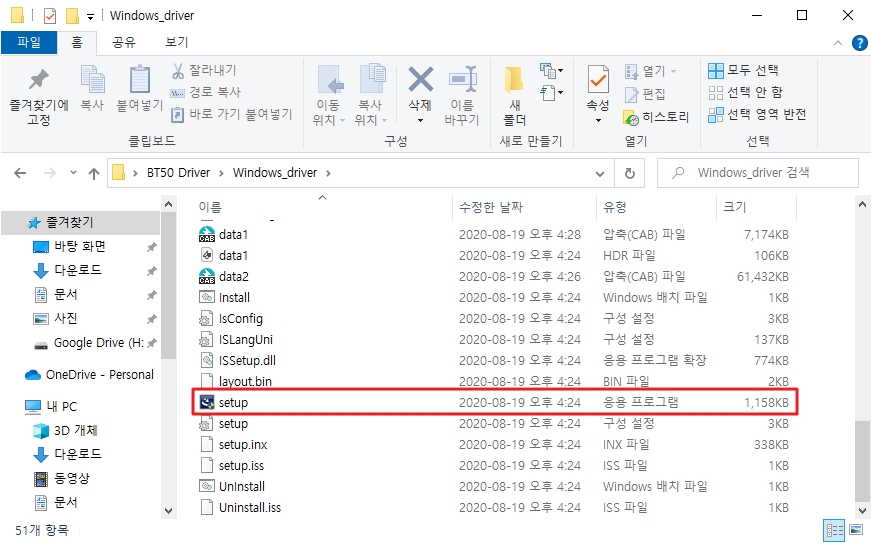The height and width of the screenshot is (543, 872).
Task: Select 바탕 화면 in navigation pane
Action: point(80,246)
